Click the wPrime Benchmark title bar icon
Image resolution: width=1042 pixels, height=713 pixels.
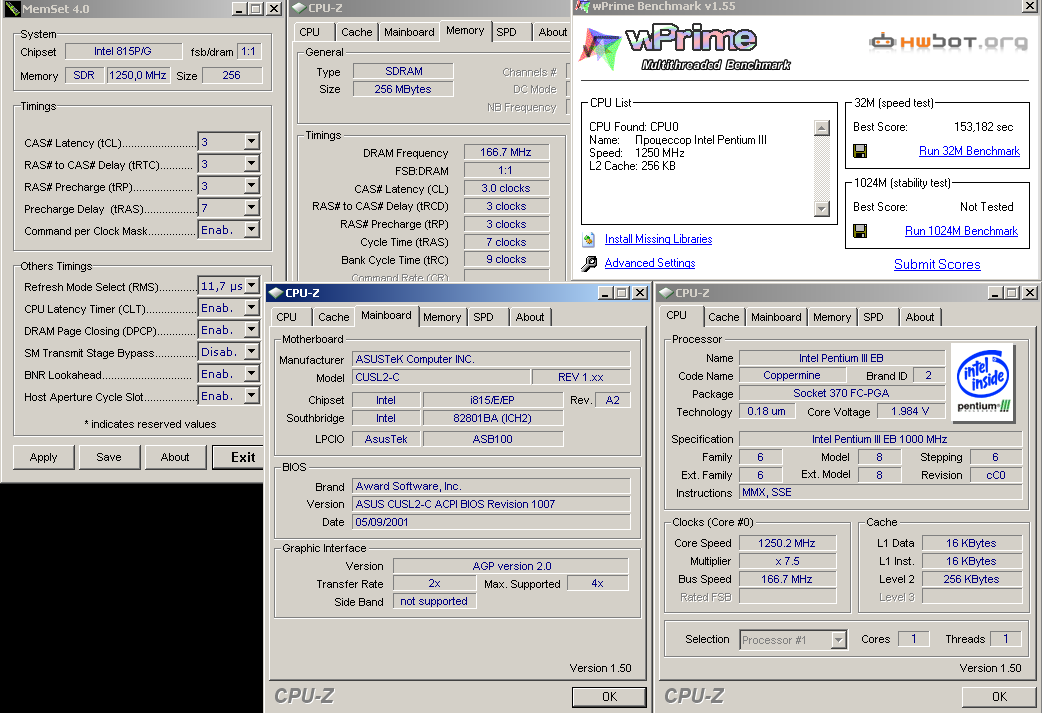(583, 7)
